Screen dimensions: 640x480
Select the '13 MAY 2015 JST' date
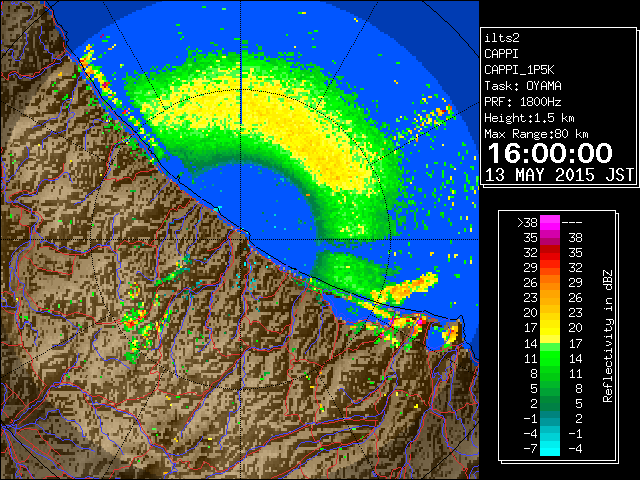coord(560,175)
